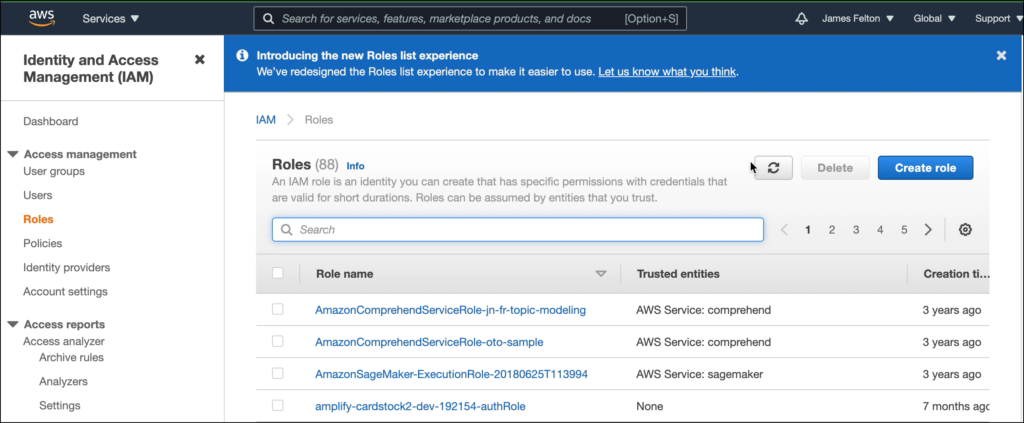Click the Create role button
This screenshot has width=1024, height=423.
[925, 168]
